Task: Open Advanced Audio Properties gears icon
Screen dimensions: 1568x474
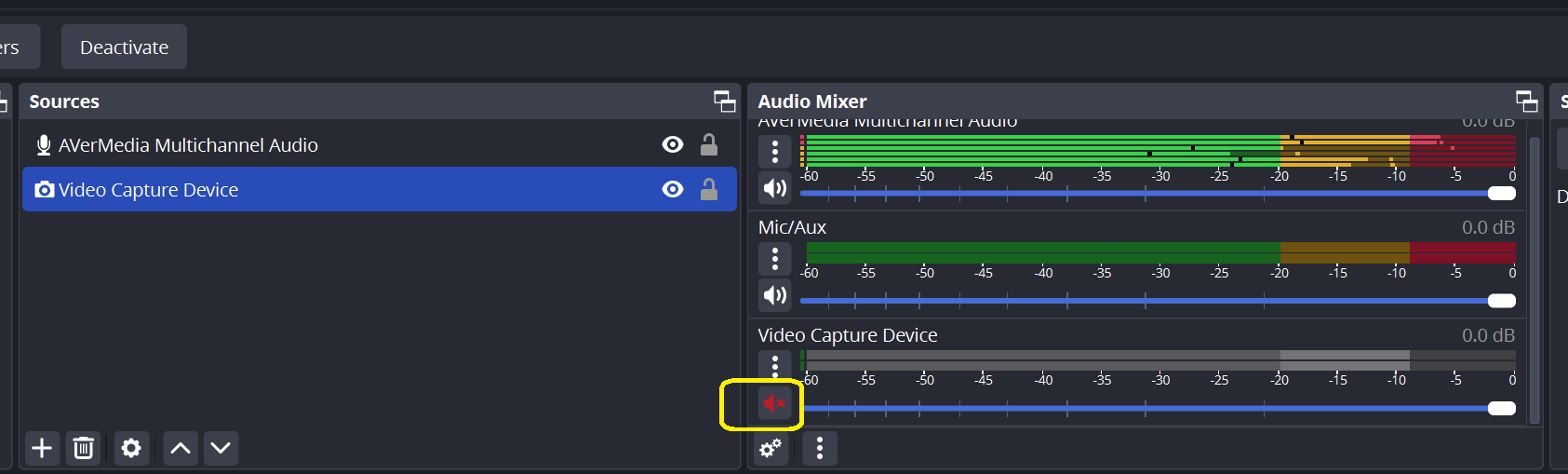Action: click(x=771, y=448)
